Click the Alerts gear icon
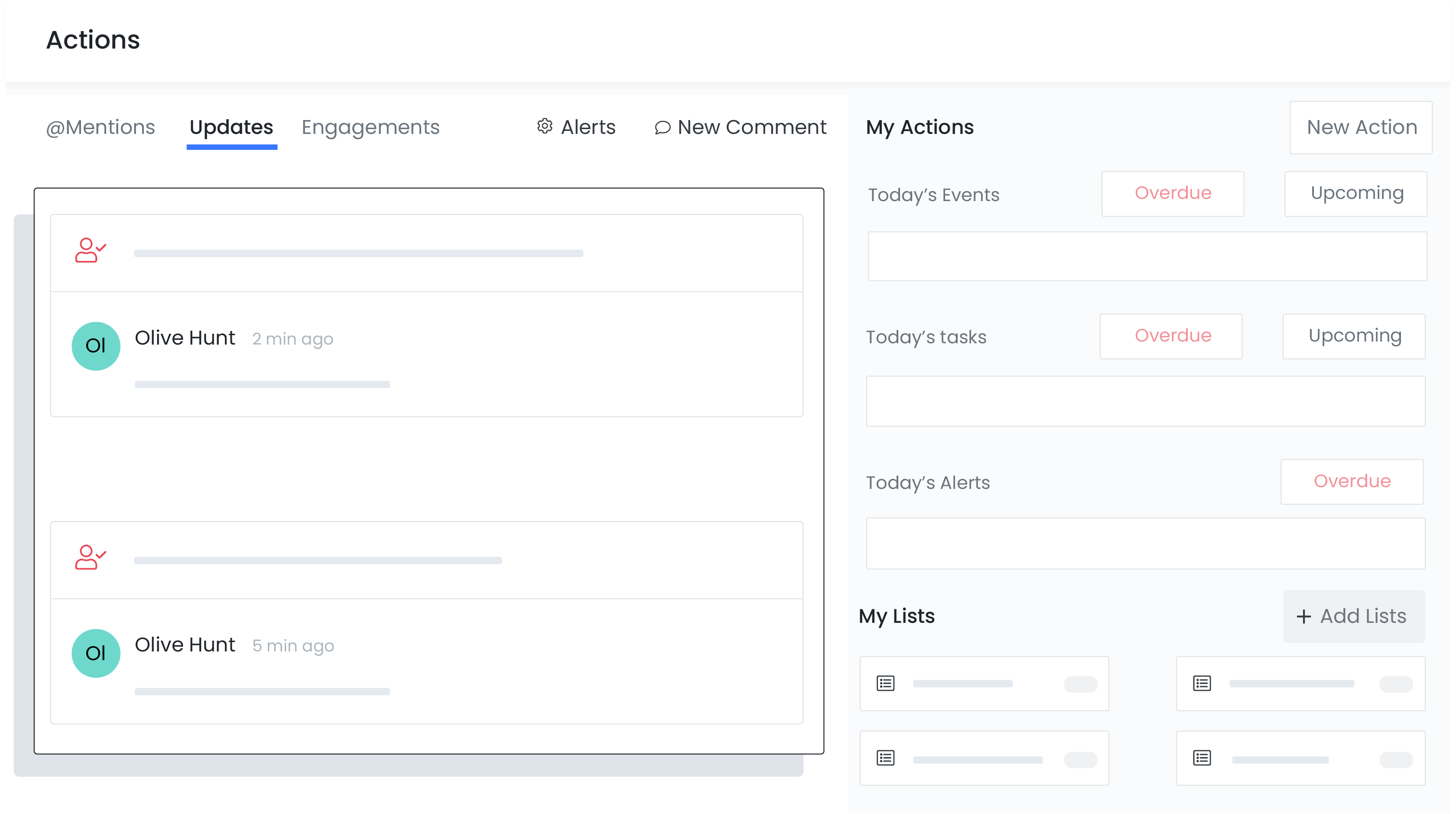The width and height of the screenshot is (1456, 814). tap(544, 127)
